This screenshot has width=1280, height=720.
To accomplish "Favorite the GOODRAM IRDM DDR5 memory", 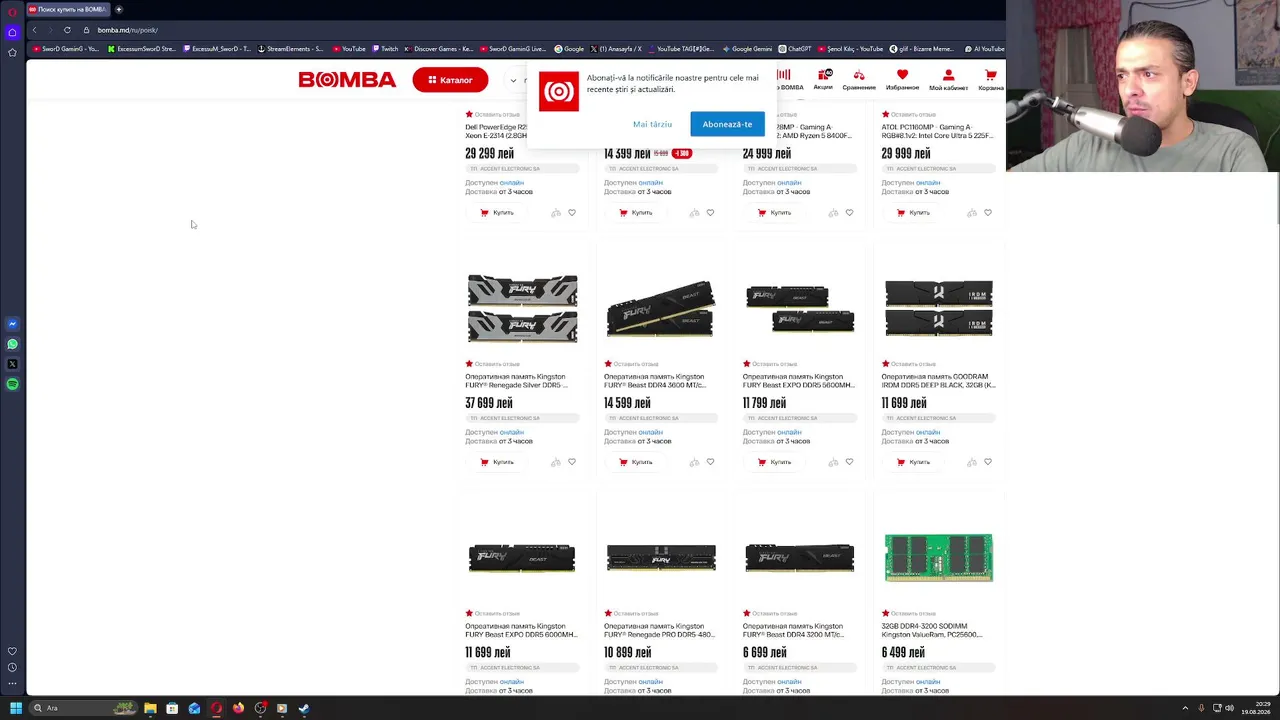I will [988, 462].
